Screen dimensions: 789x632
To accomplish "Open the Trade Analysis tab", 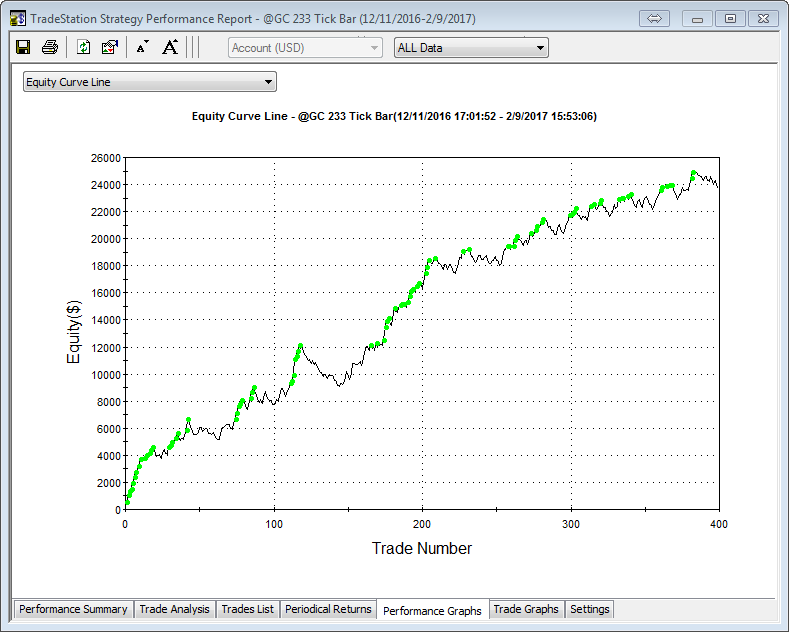I will coord(174,609).
